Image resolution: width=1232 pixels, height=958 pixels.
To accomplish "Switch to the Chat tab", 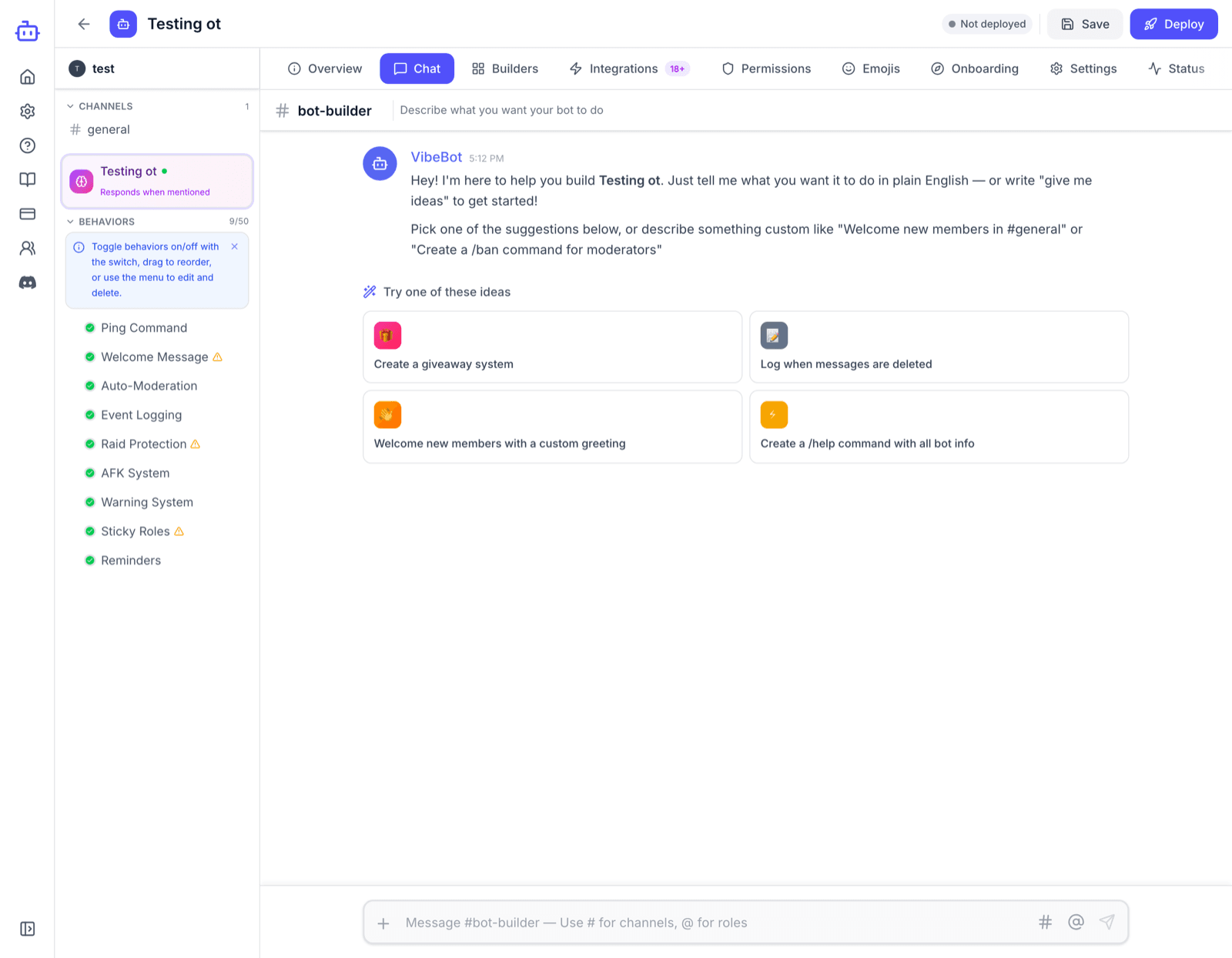I will tap(417, 69).
